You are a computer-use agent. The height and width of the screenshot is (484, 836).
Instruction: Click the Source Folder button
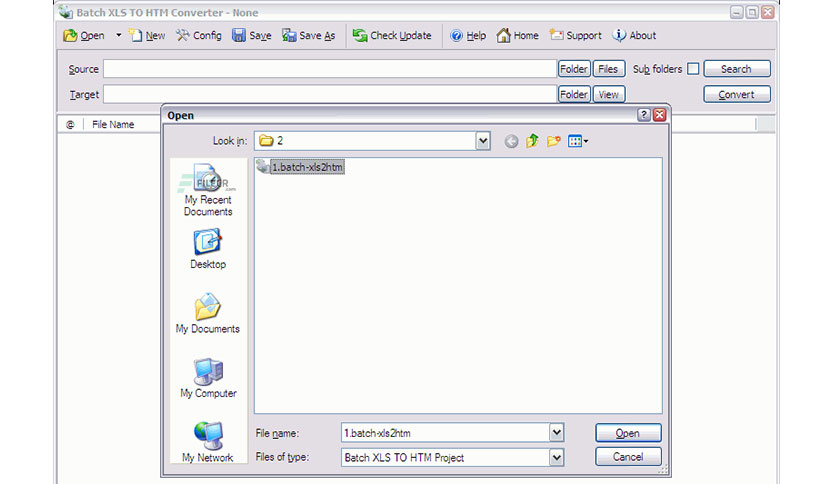pyautogui.click(x=574, y=69)
